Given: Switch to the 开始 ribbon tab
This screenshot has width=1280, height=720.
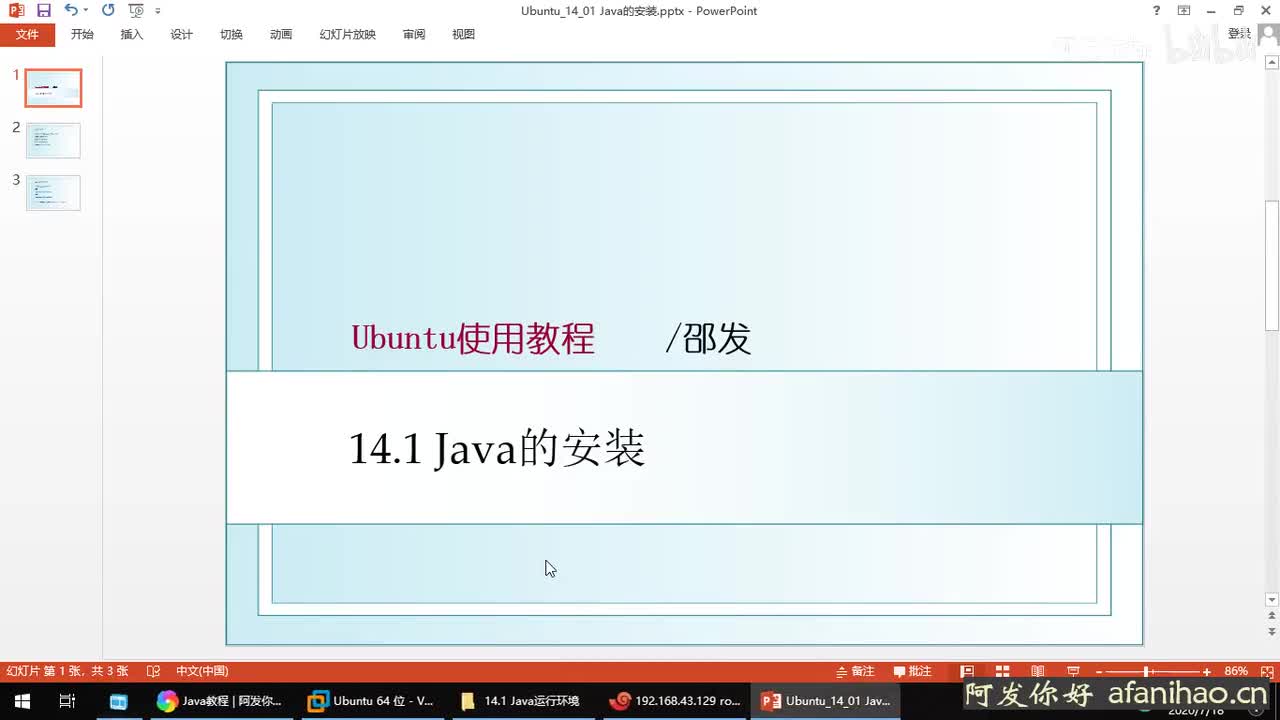Looking at the screenshot, I should coord(82,34).
